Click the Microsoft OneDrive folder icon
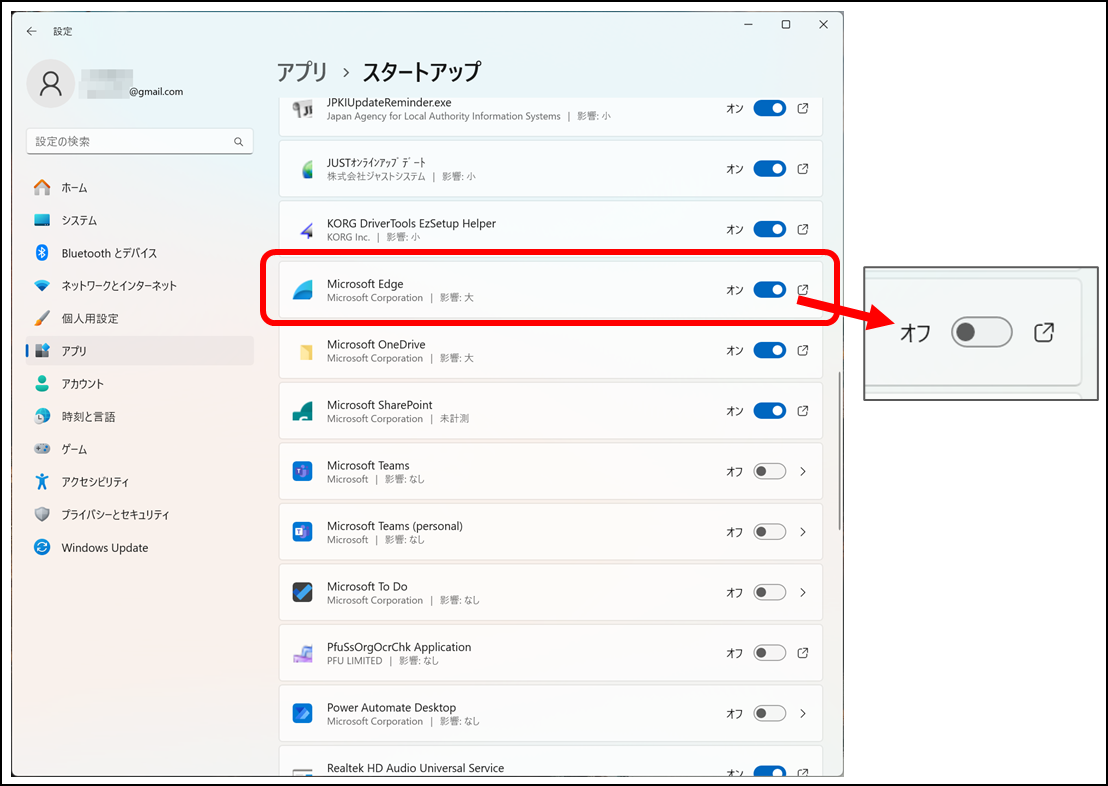1108x786 pixels. click(306, 351)
